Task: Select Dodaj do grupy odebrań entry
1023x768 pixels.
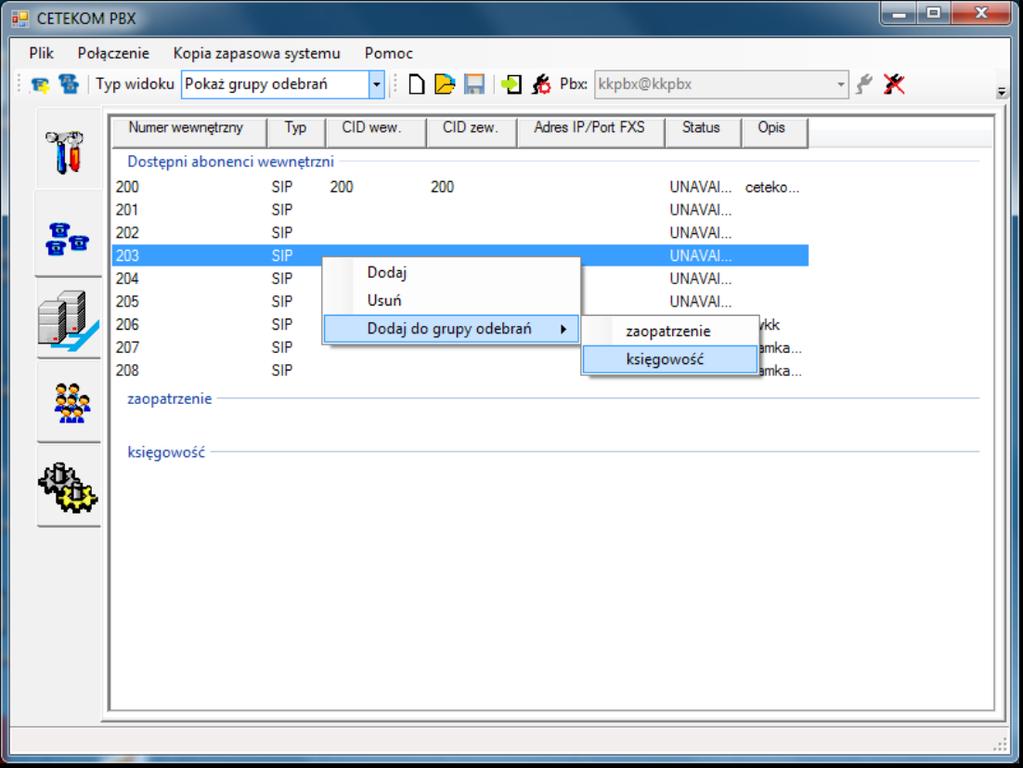Action: coord(451,329)
